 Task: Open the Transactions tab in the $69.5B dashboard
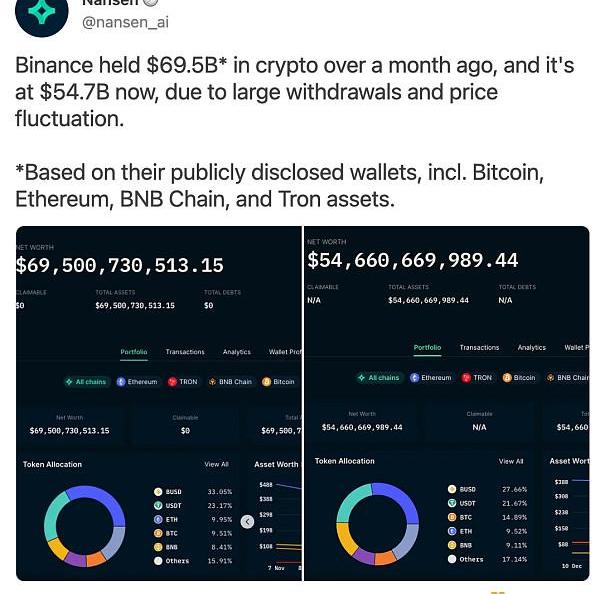click(x=185, y=352)
